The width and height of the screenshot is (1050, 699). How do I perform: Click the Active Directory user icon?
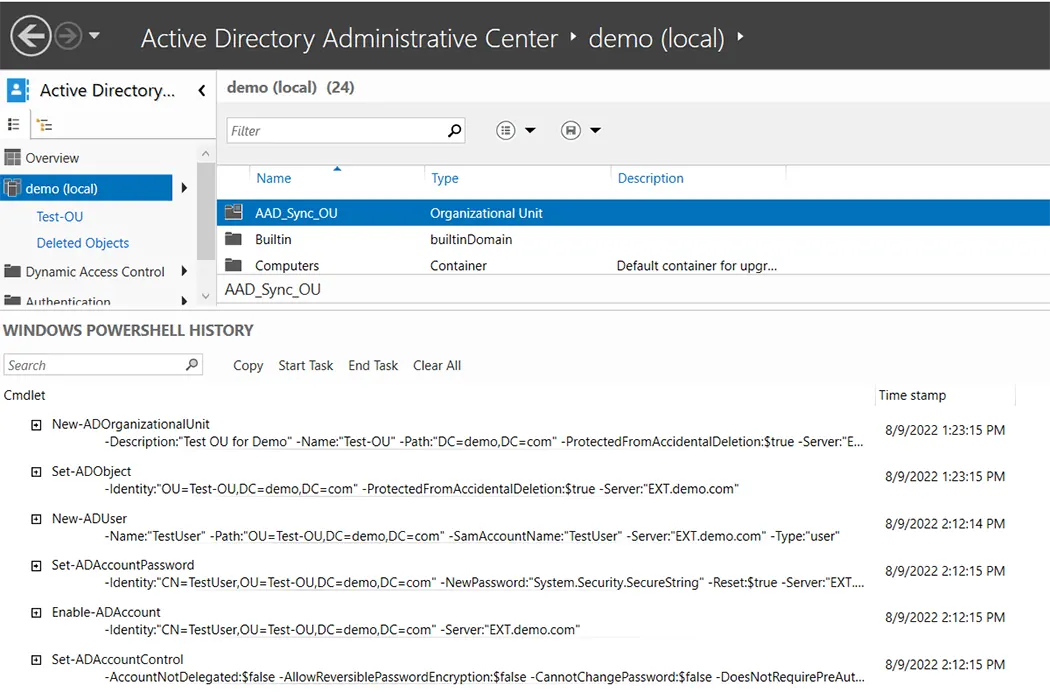(17, 90)
